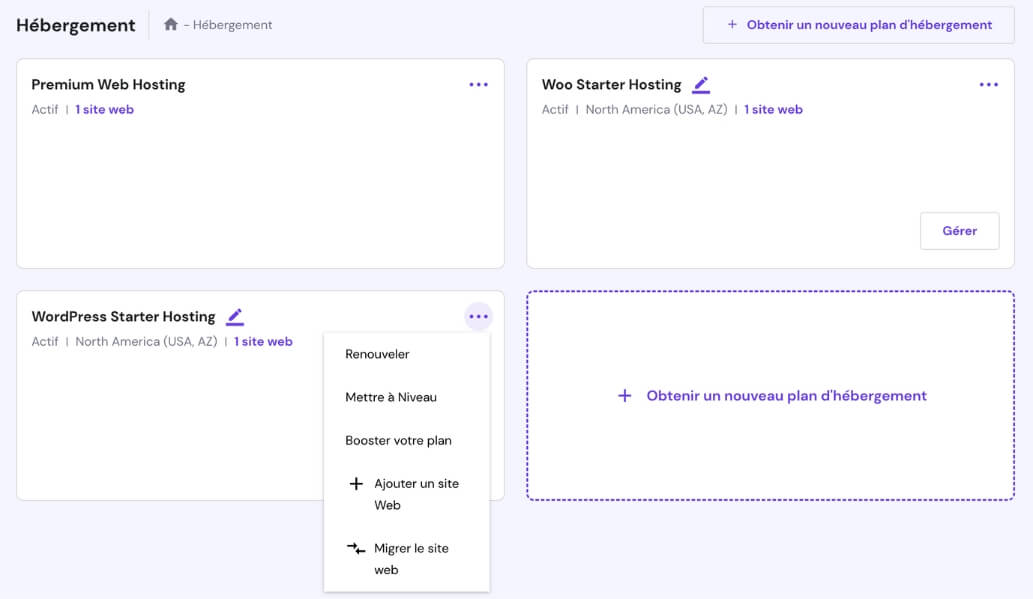Image resolution: width=1033 pixels, height=599 pixels.
Task: Choose Ajouter un site Web menu entry
Action: pyautogui.click(x=406, y=494)
